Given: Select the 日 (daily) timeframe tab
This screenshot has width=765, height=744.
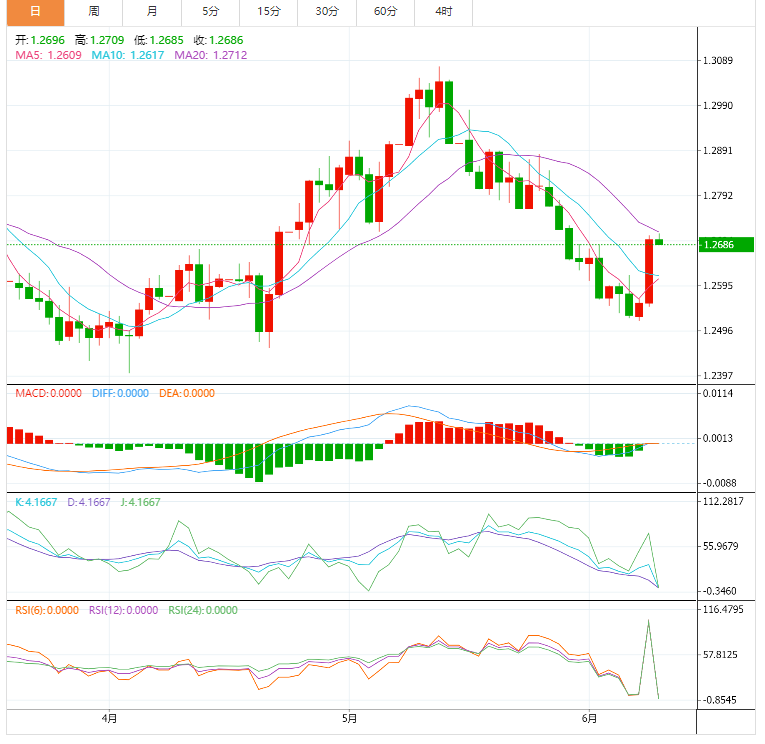Looking at the screenshot, I should pos(35,12).
